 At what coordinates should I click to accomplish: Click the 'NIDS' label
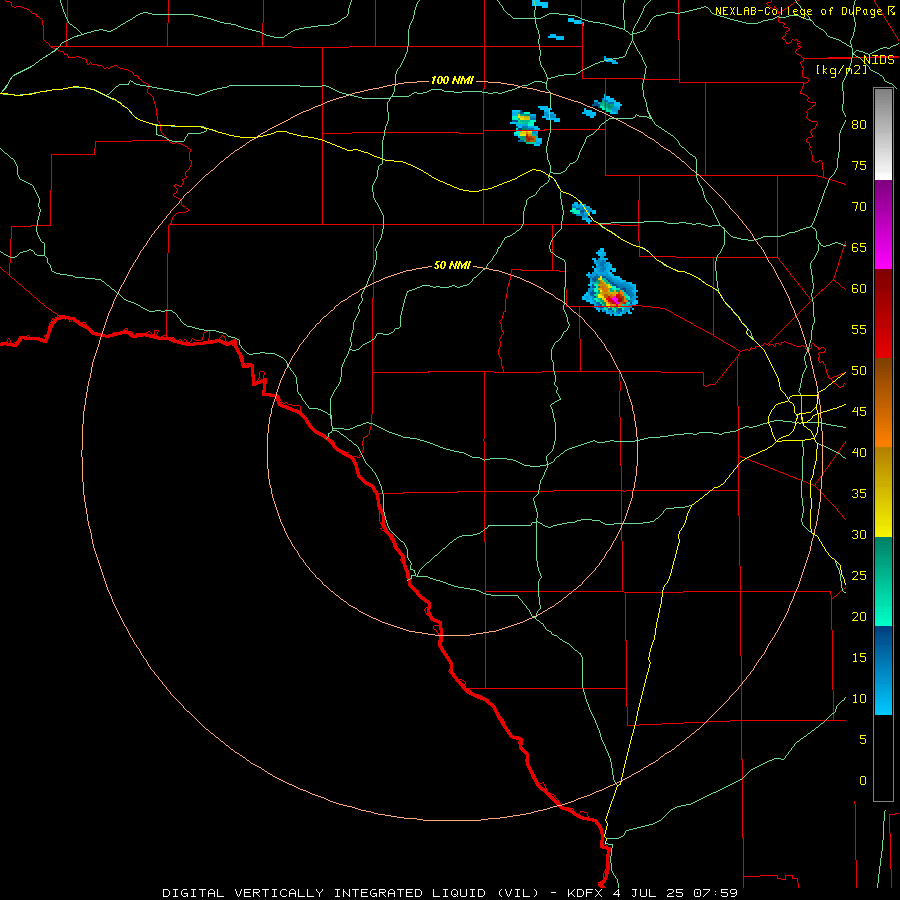pos(879,59)
